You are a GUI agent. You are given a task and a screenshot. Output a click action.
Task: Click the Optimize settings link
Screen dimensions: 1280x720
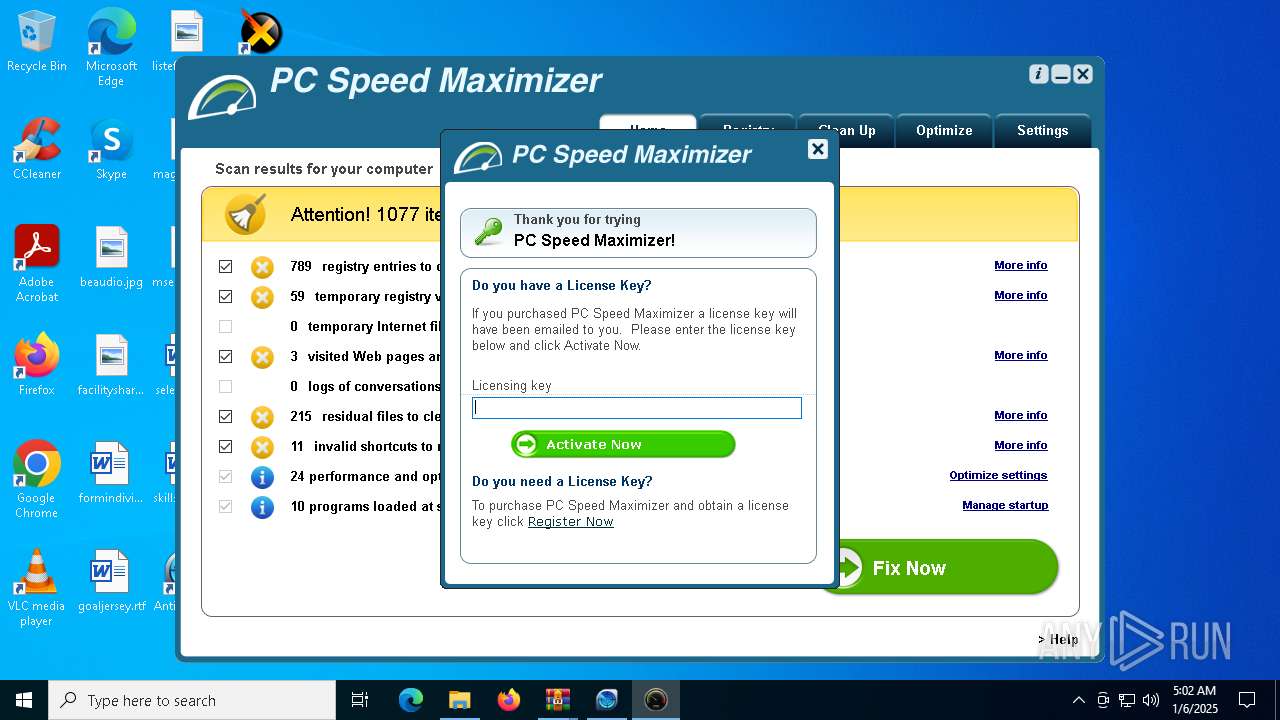click(x=998, y=475)
